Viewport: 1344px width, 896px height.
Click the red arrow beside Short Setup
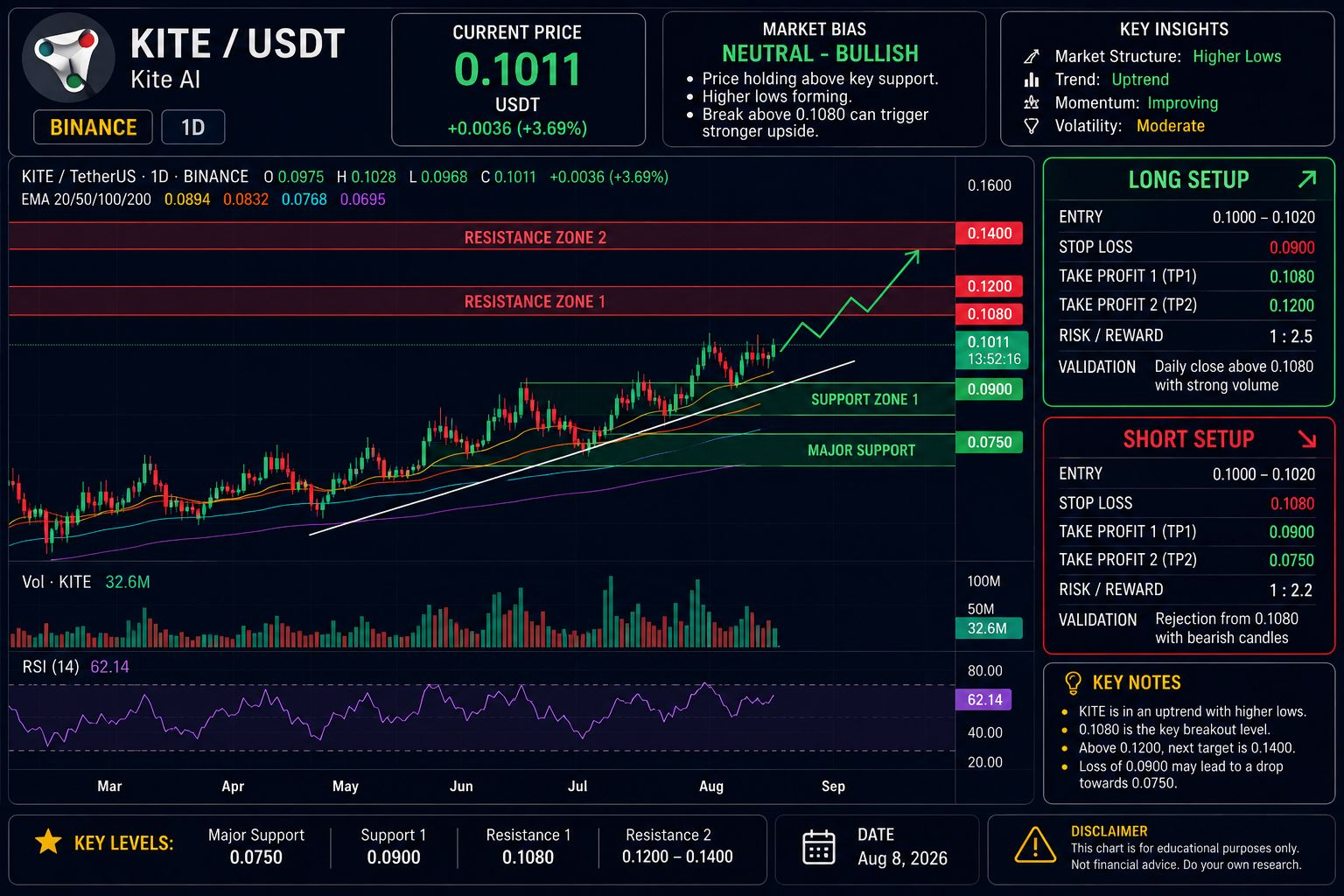coord(1307,438)
